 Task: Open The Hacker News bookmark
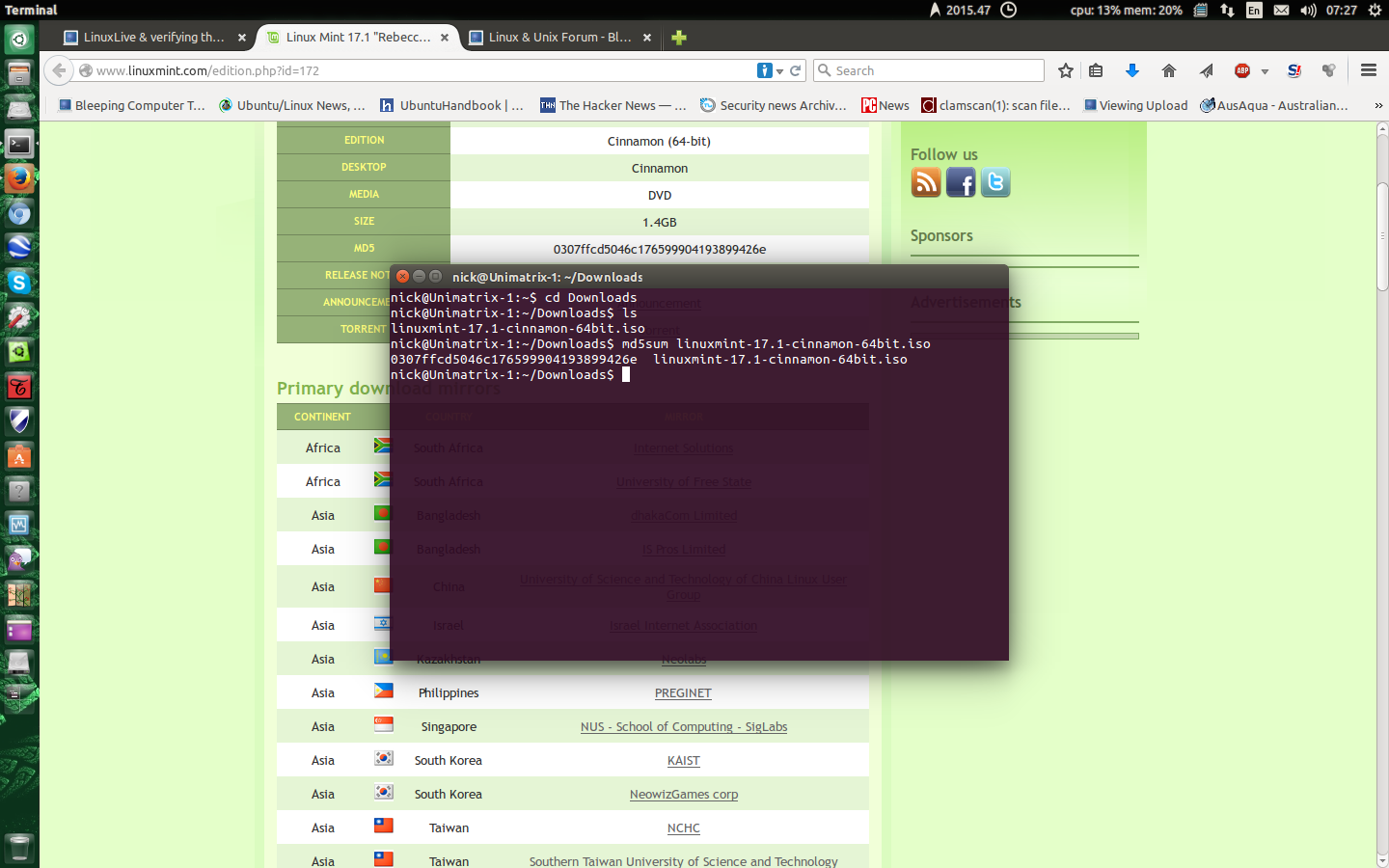tap(613, 106)
